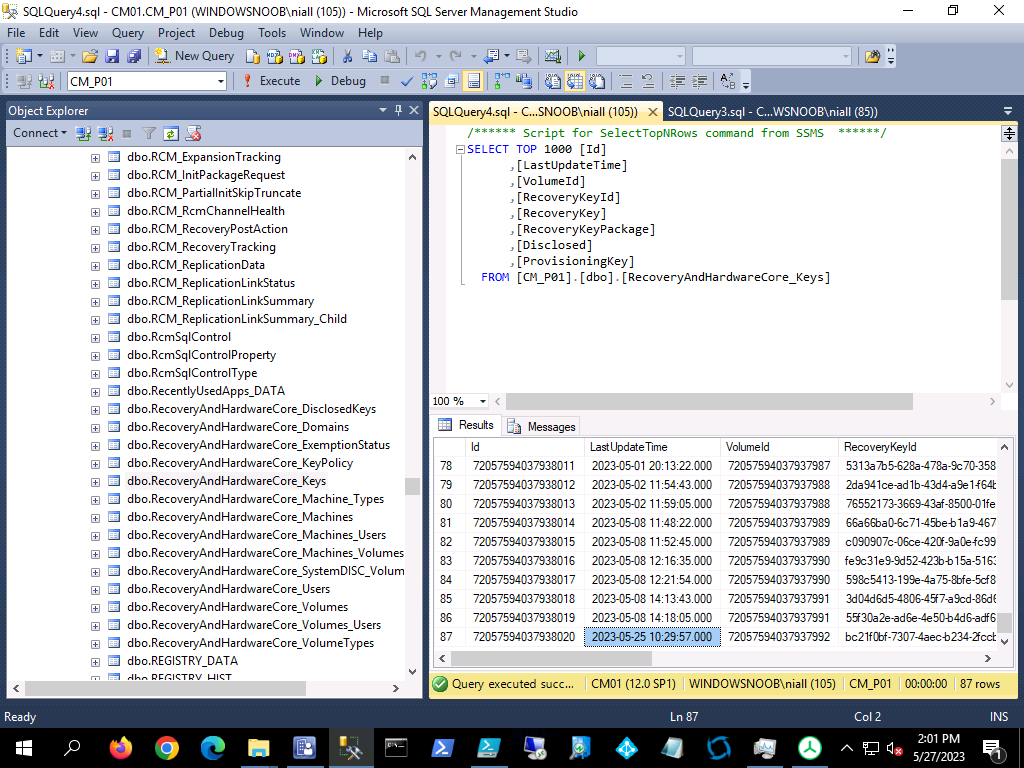Screen dimensions: 1024x768
Task: Click the green Start arrow in top toolbar
Action: click(581, 56)
